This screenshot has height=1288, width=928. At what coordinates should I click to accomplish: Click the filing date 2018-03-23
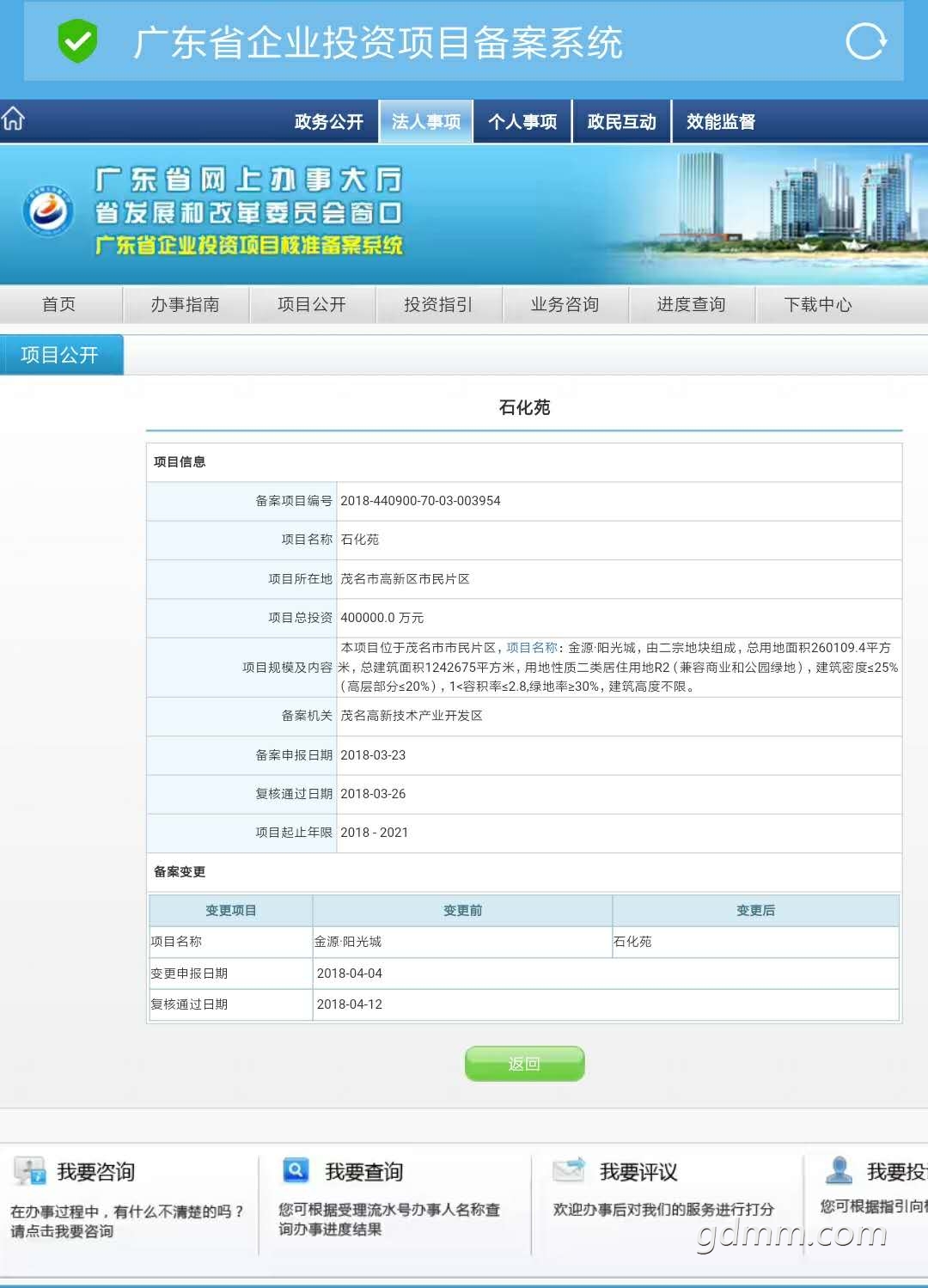click(x=373, y=755)
